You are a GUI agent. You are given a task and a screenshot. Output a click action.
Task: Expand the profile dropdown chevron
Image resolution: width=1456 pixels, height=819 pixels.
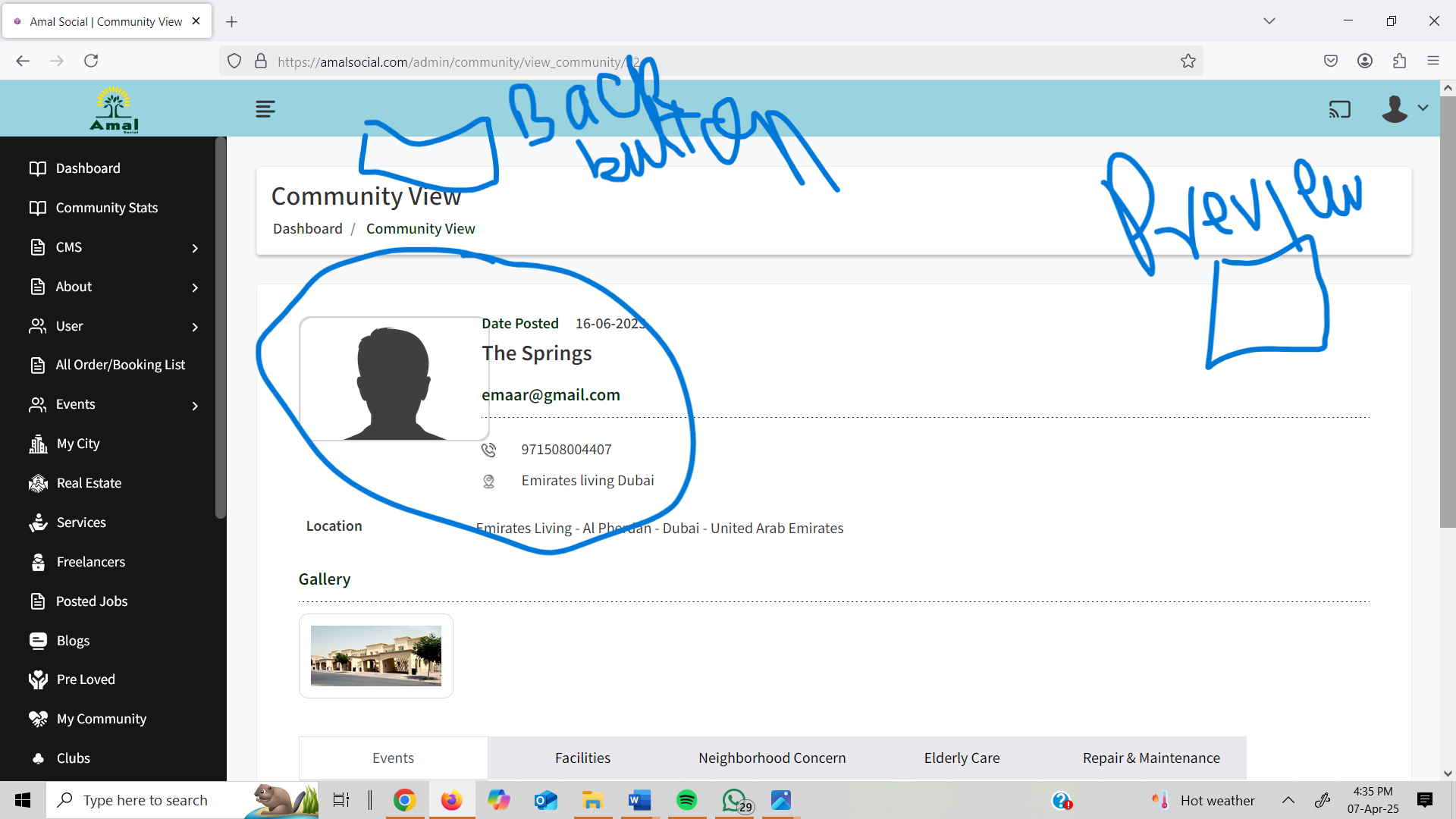(1423, 108)
